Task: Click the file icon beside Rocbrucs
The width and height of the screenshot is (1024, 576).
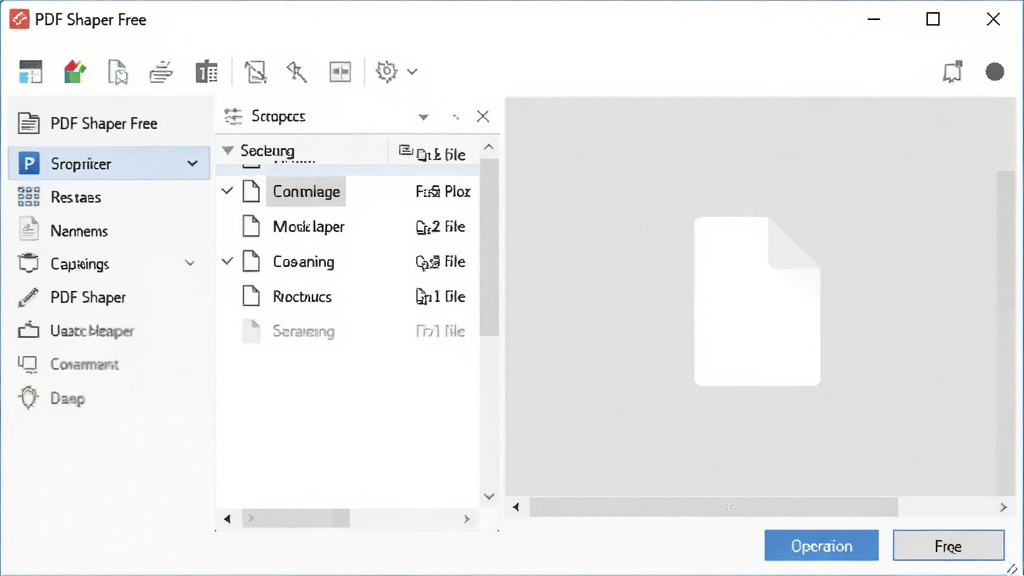Action: coord(251,296)
